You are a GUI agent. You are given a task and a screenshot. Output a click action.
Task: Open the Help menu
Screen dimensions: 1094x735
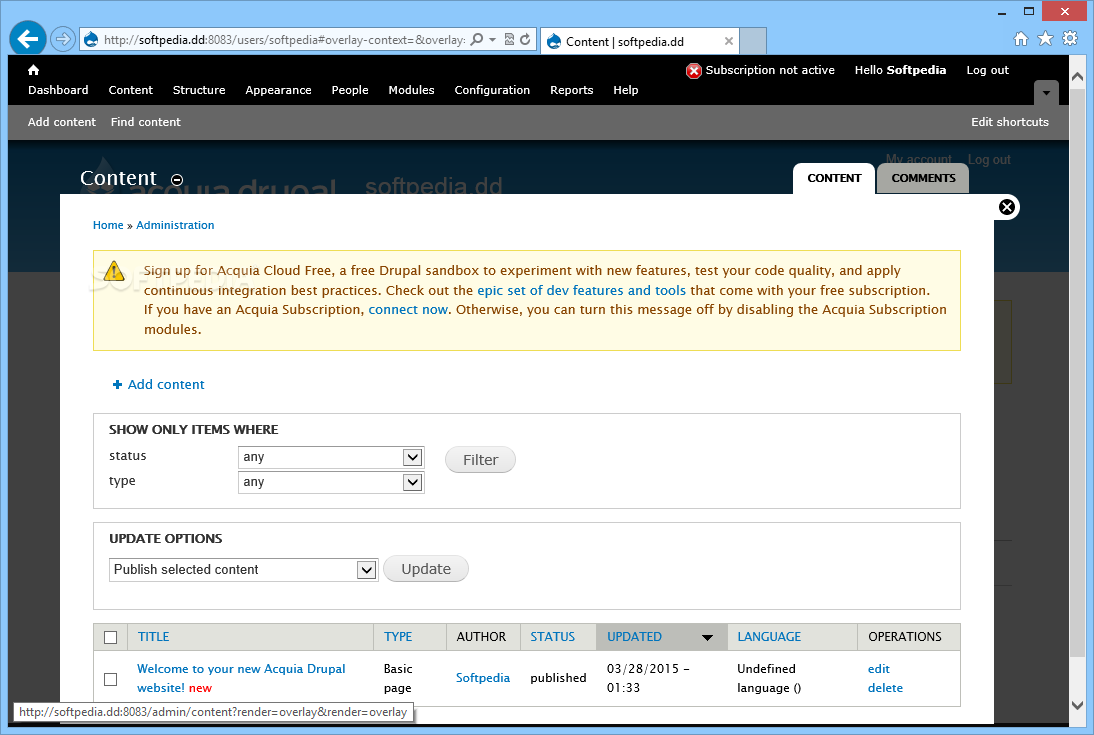click(x=626, y=90)
